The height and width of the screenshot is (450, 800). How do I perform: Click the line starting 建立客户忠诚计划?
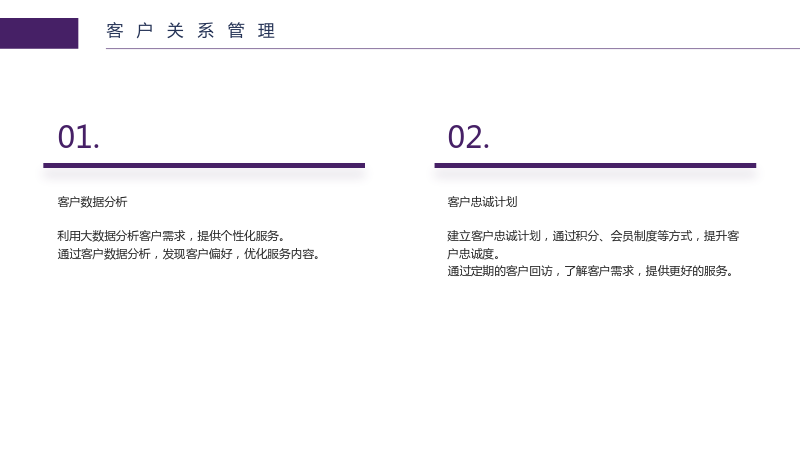click(593, 236)
